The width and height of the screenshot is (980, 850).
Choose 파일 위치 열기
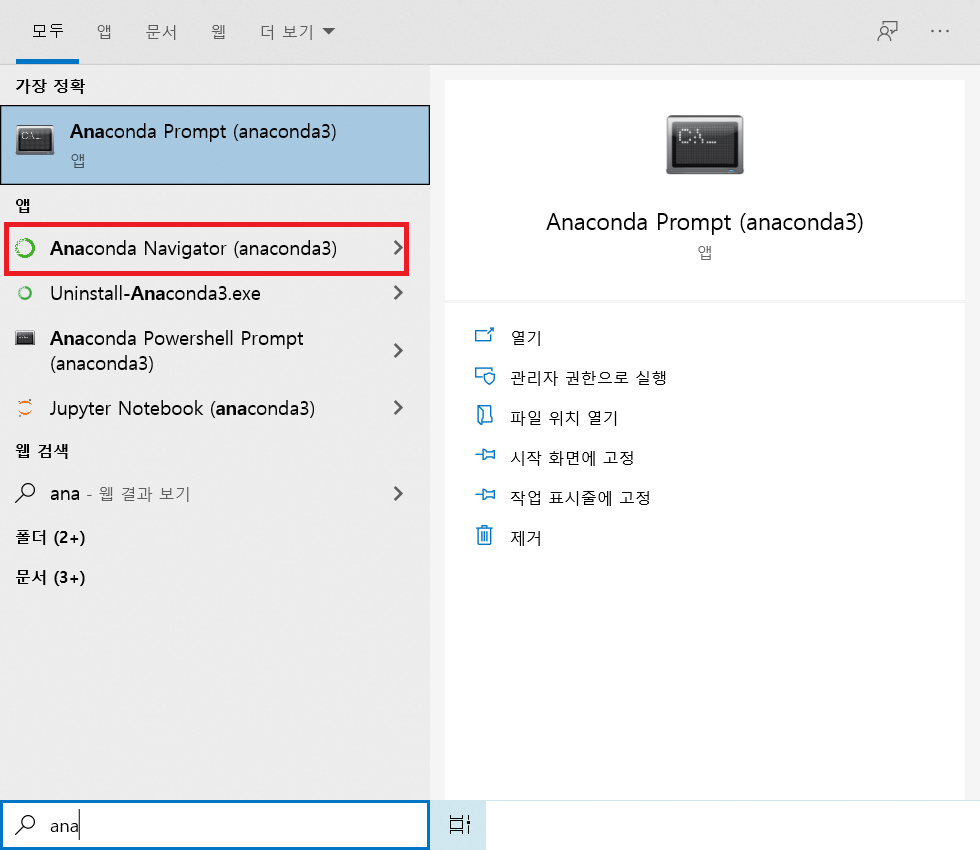pos(564,418)
